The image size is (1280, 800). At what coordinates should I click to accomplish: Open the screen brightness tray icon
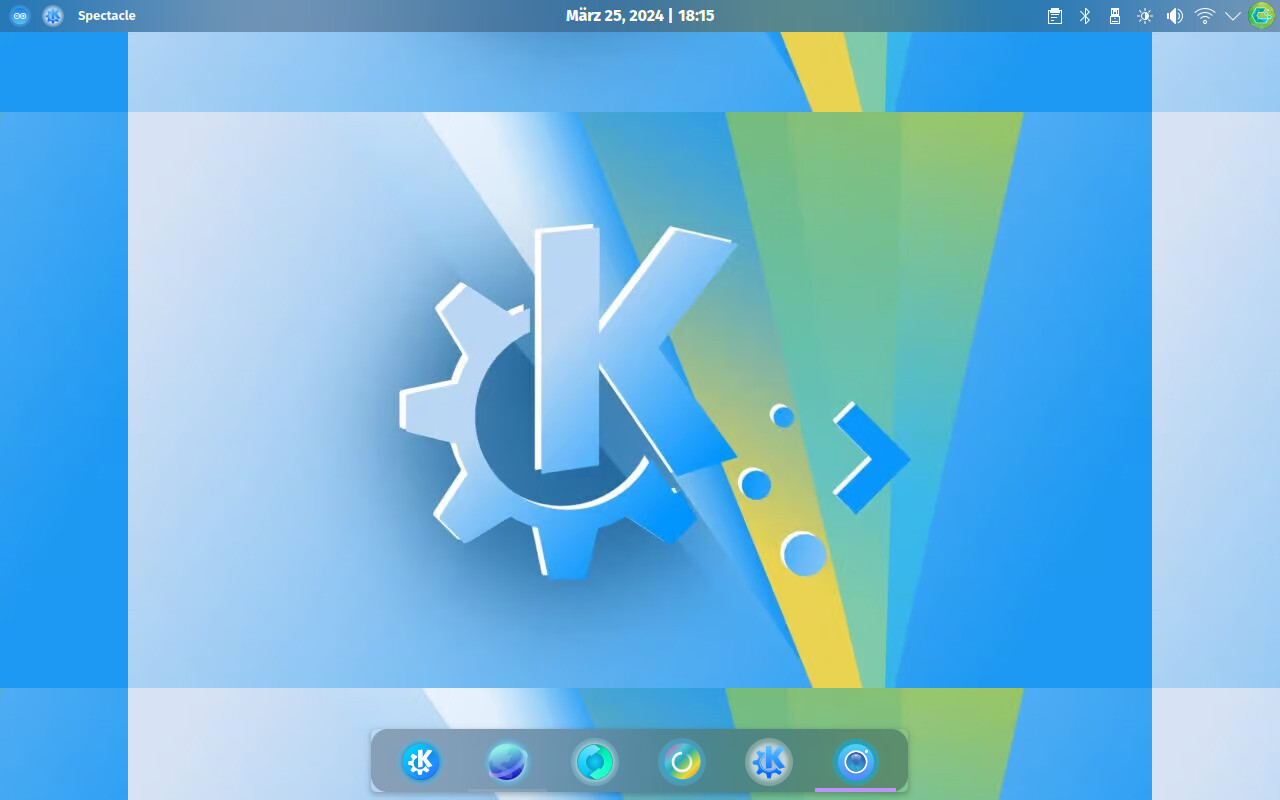pyautogui.click(x=1145, y=16)
